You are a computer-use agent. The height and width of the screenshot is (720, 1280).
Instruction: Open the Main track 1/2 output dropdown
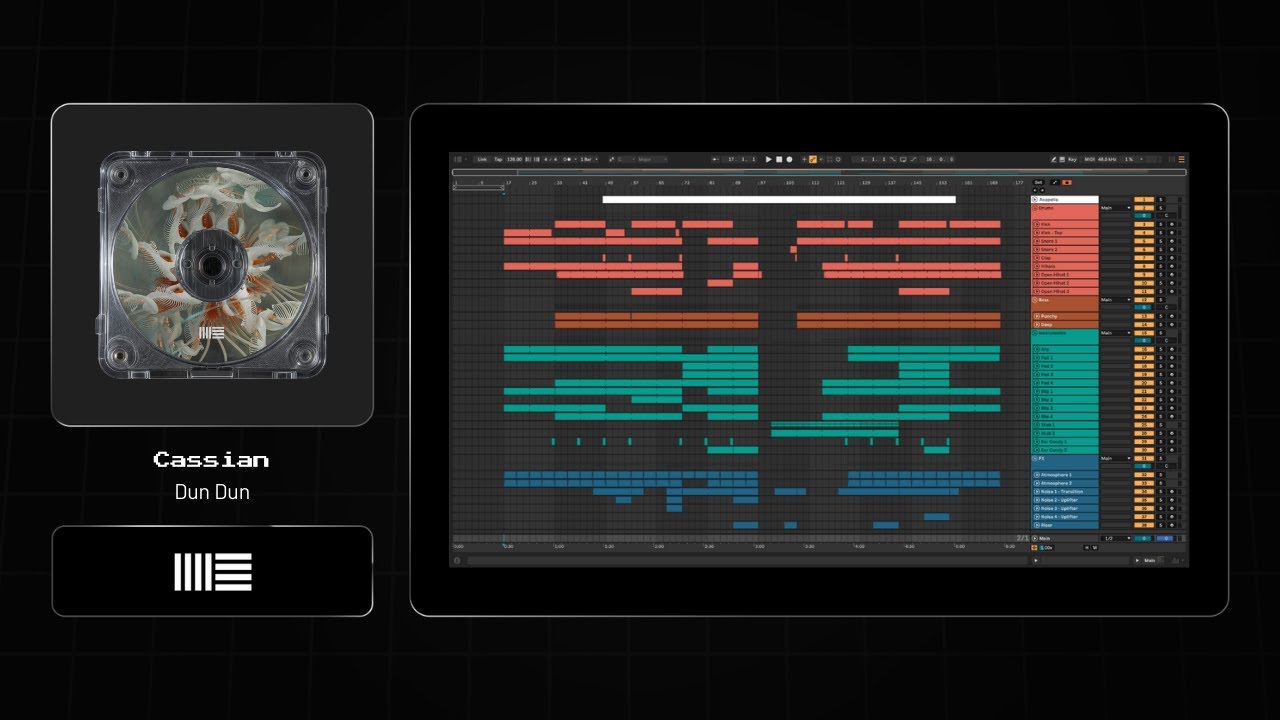(1115, 538)
